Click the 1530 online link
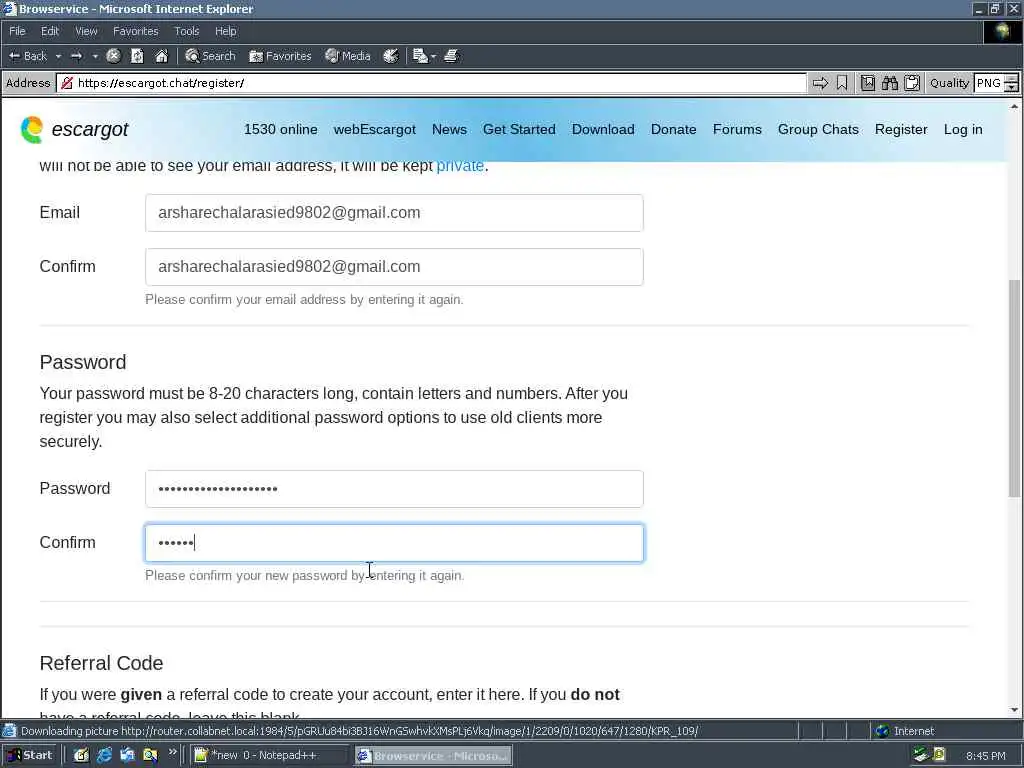 (281, 129)
